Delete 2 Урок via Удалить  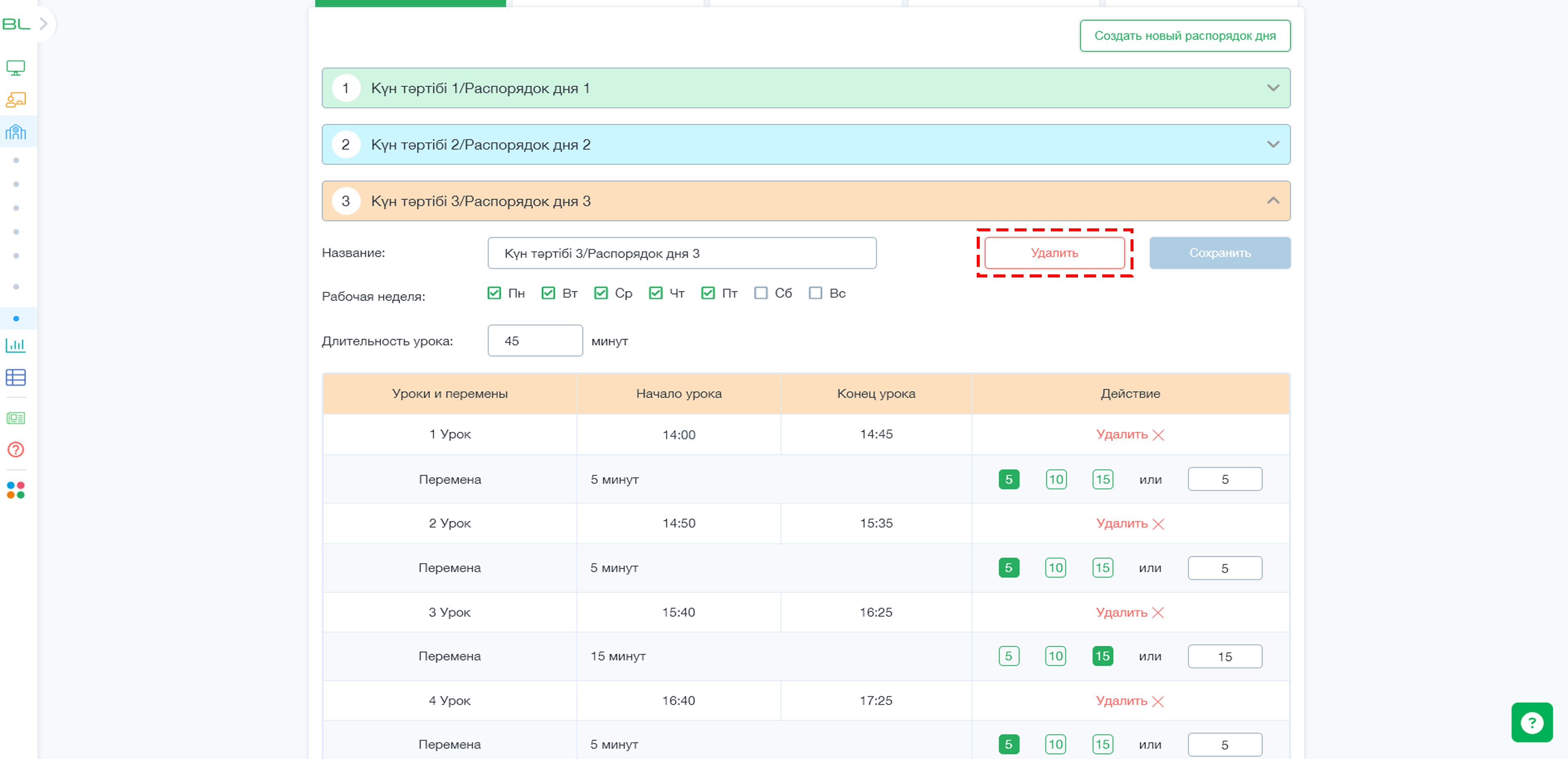pos(1130,523)
